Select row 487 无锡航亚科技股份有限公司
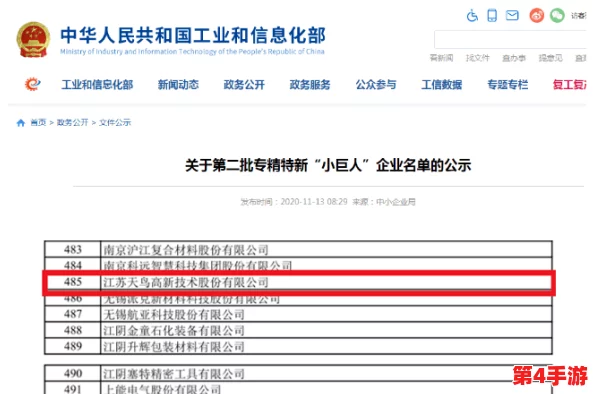 pyautogui.click(x=298, y=314)
